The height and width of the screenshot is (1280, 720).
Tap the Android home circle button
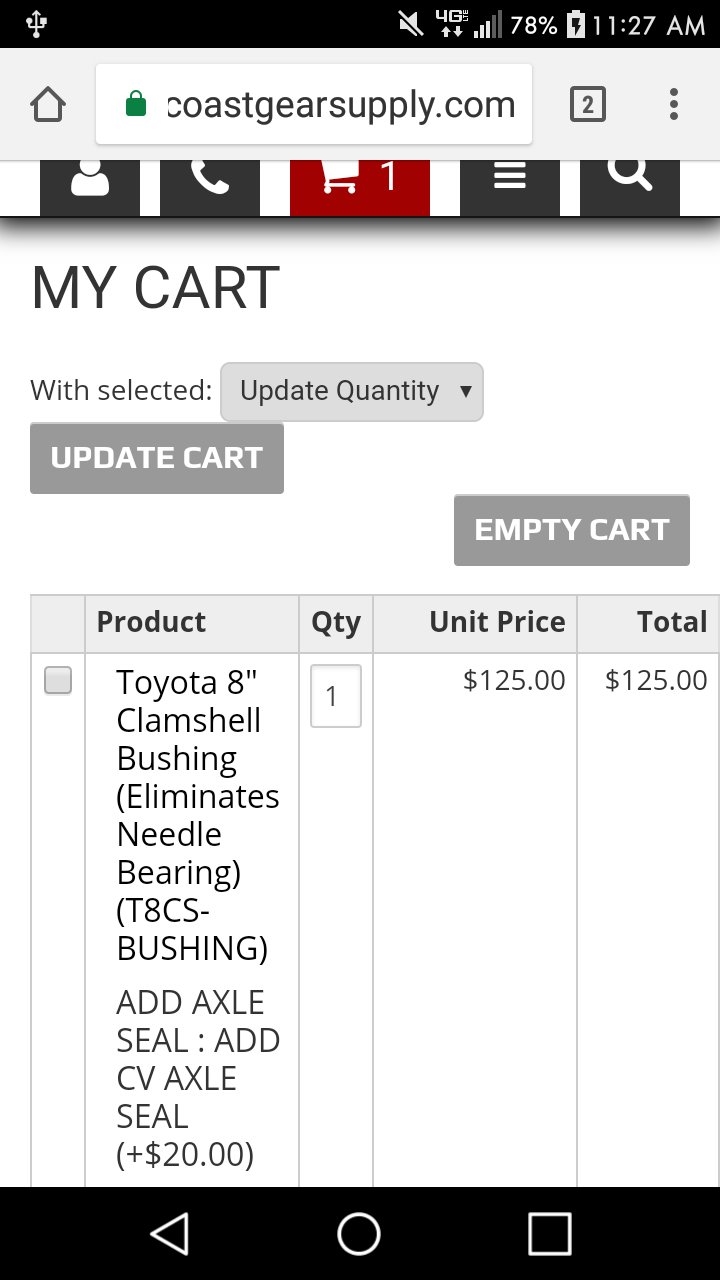(359, 1233)
